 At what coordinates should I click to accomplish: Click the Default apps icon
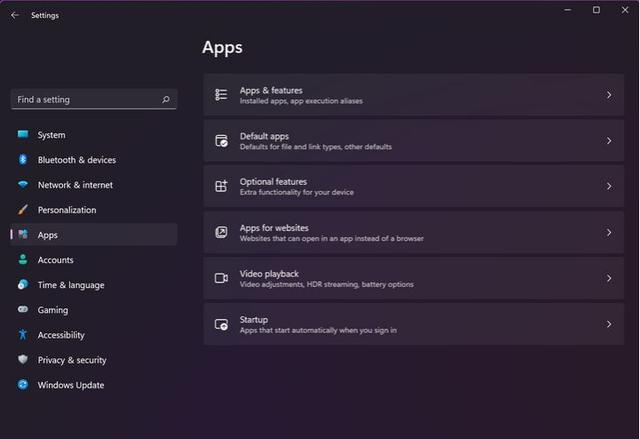point(221,141)
